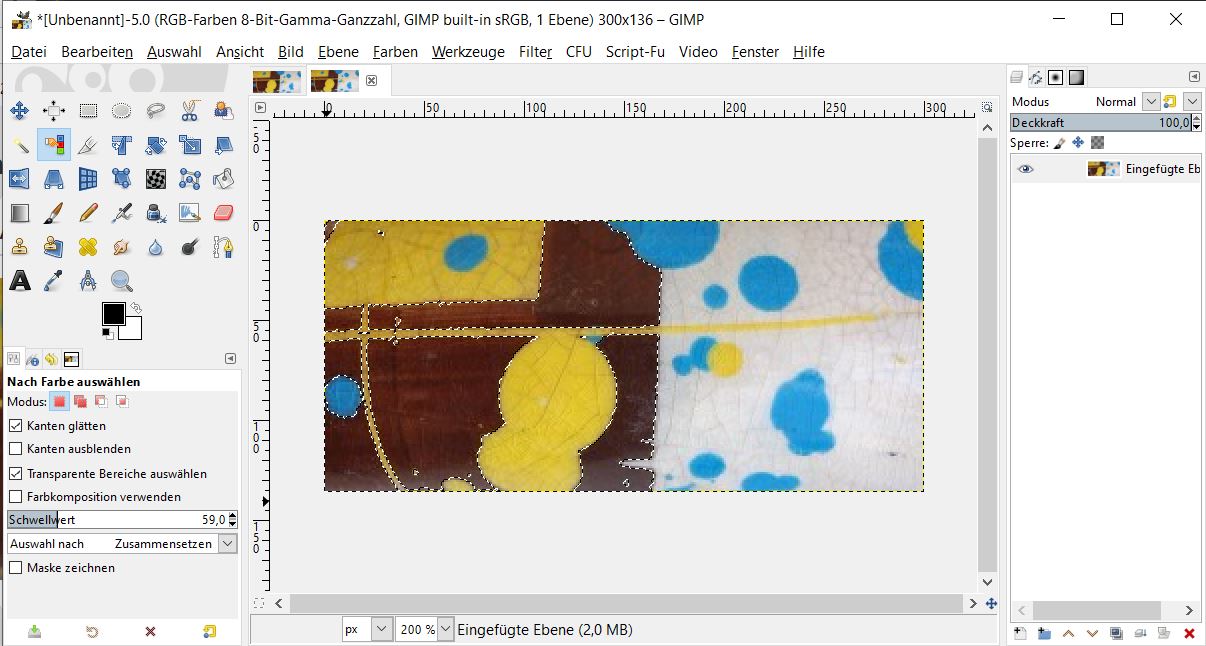Select the Text tool

pos(19,281)
